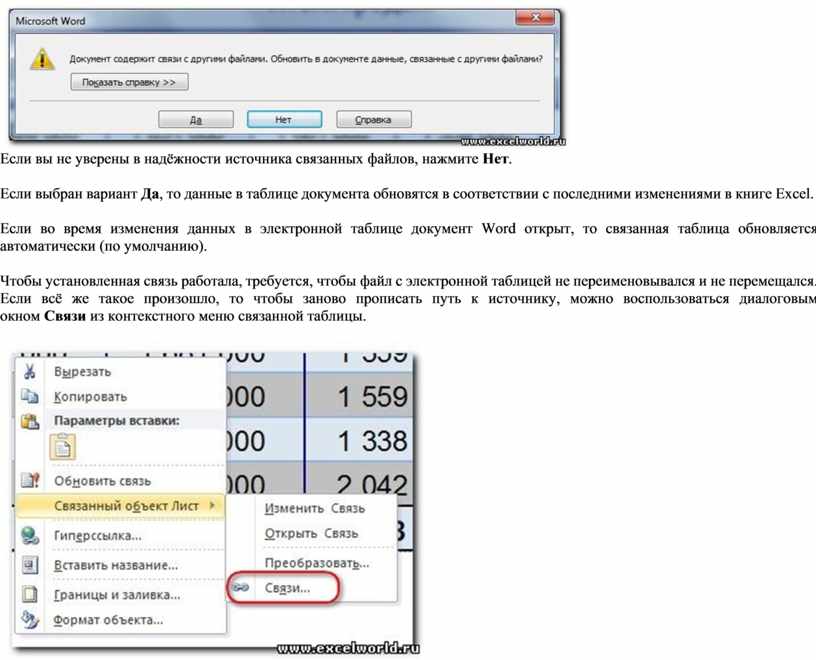Click the Формат объекта icon

30,620
